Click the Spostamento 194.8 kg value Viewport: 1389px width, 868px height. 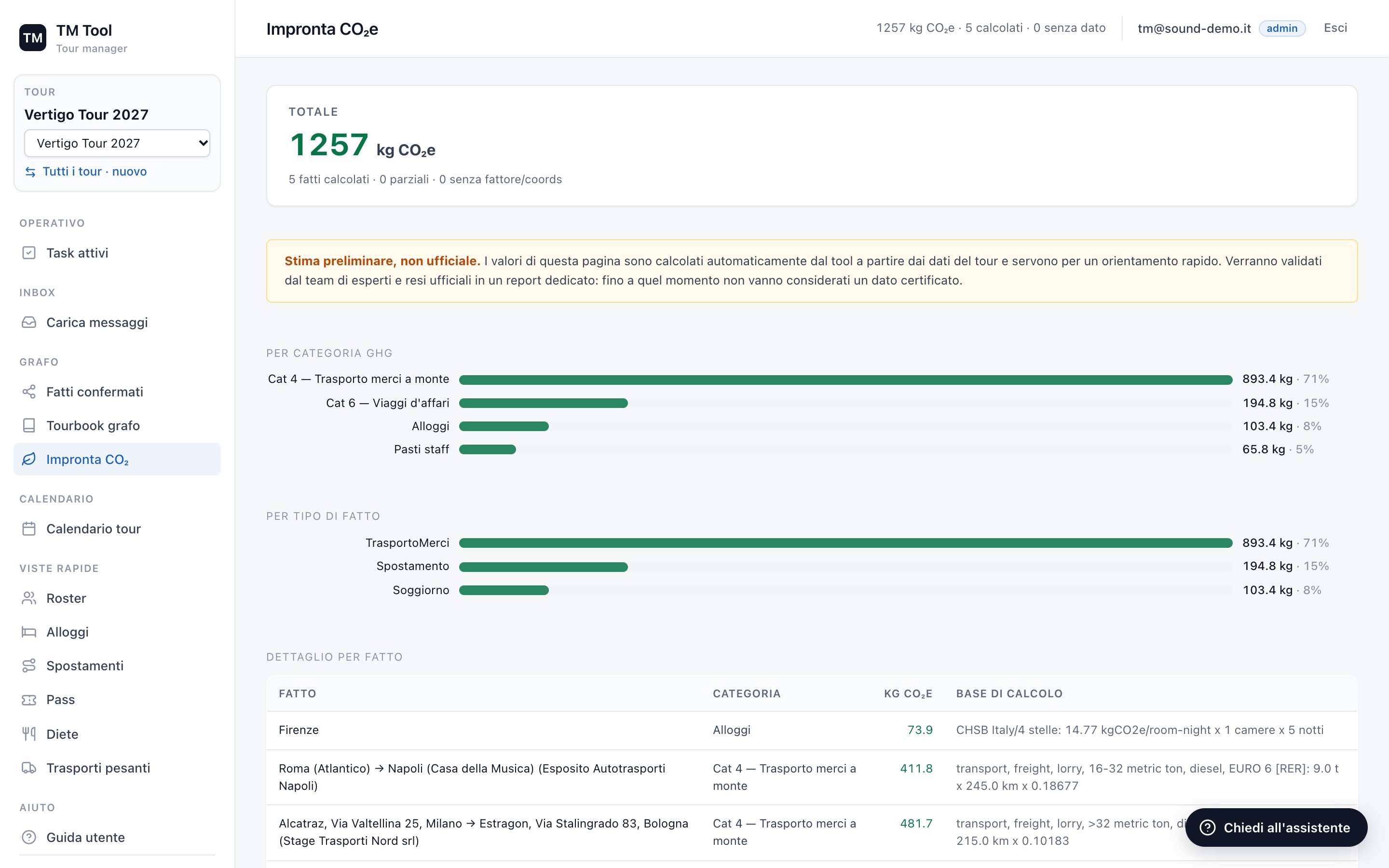[x=1267, y=566]
